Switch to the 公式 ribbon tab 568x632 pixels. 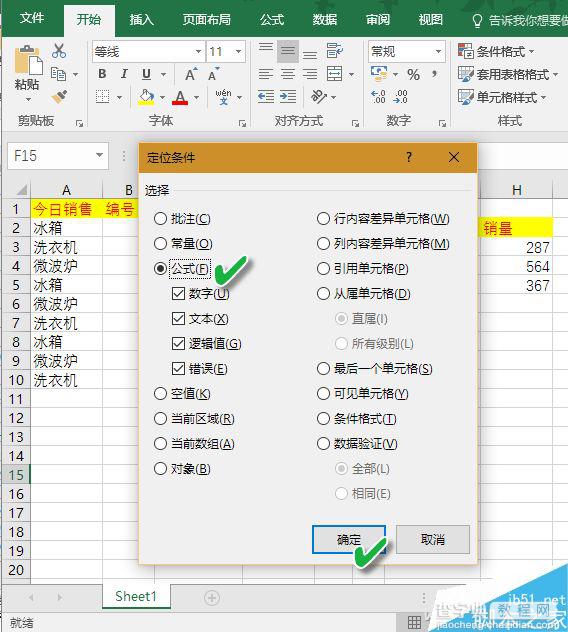click(x=272, y=19)
